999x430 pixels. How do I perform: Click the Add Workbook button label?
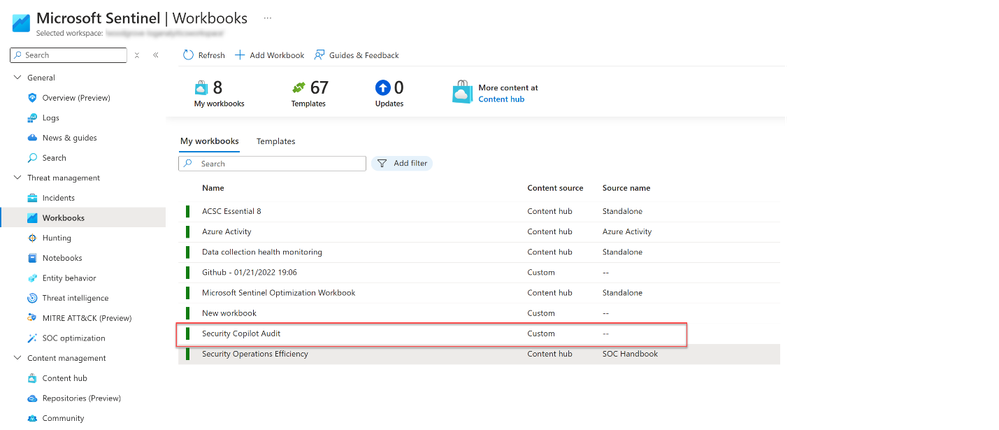tap(277, 55)
